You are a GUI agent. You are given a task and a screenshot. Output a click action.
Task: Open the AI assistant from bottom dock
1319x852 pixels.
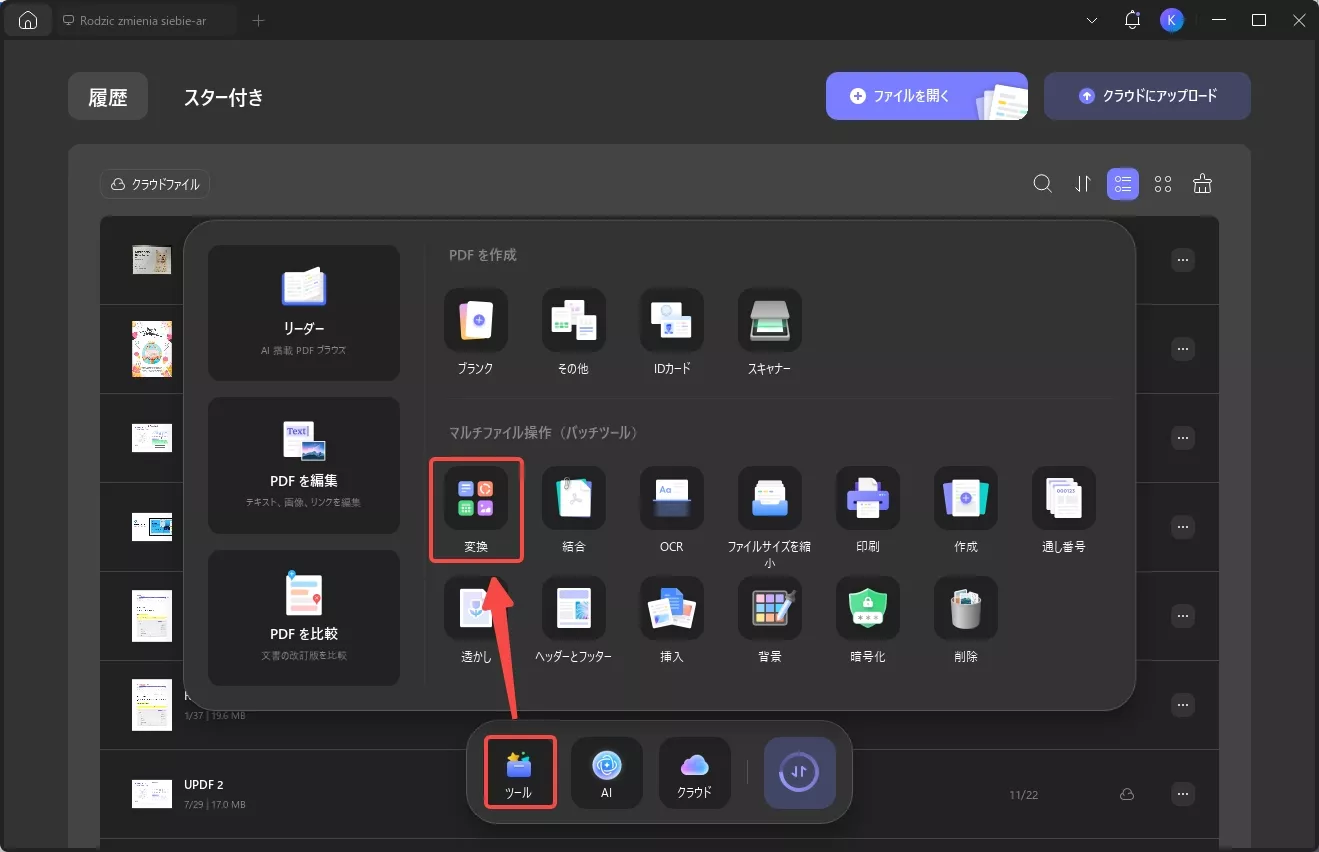coord(607,772)
